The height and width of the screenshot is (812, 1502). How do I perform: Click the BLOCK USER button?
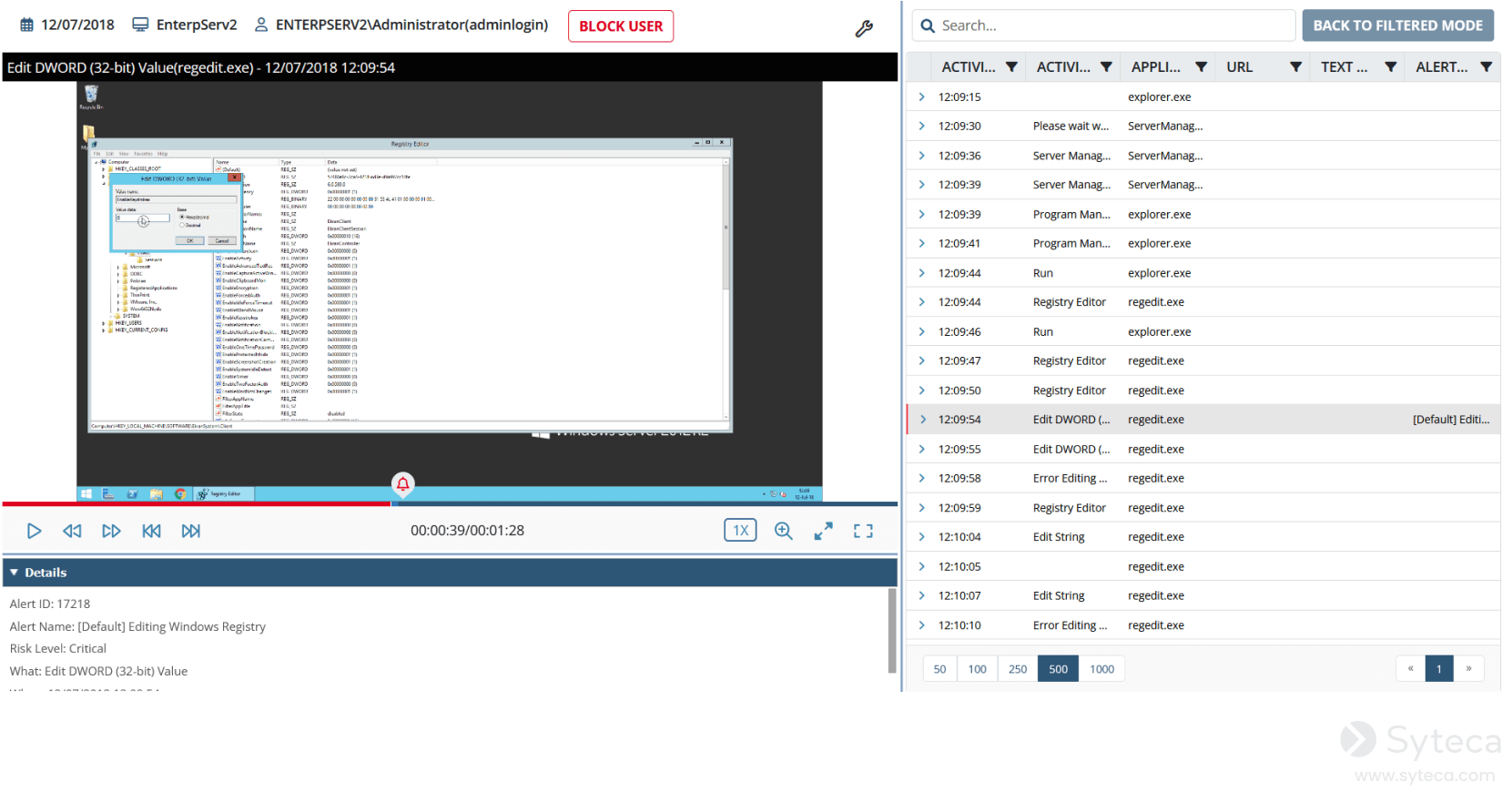621,26
